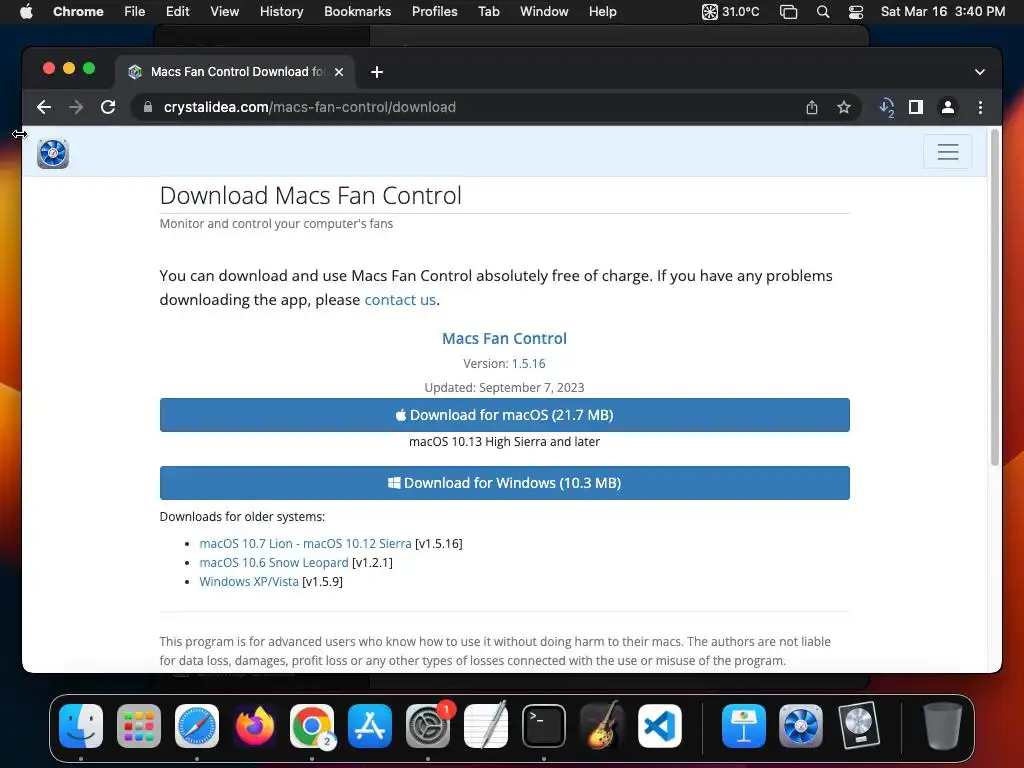Open the View menu
The image size is (1024, 768).
(x=225, y=12)
